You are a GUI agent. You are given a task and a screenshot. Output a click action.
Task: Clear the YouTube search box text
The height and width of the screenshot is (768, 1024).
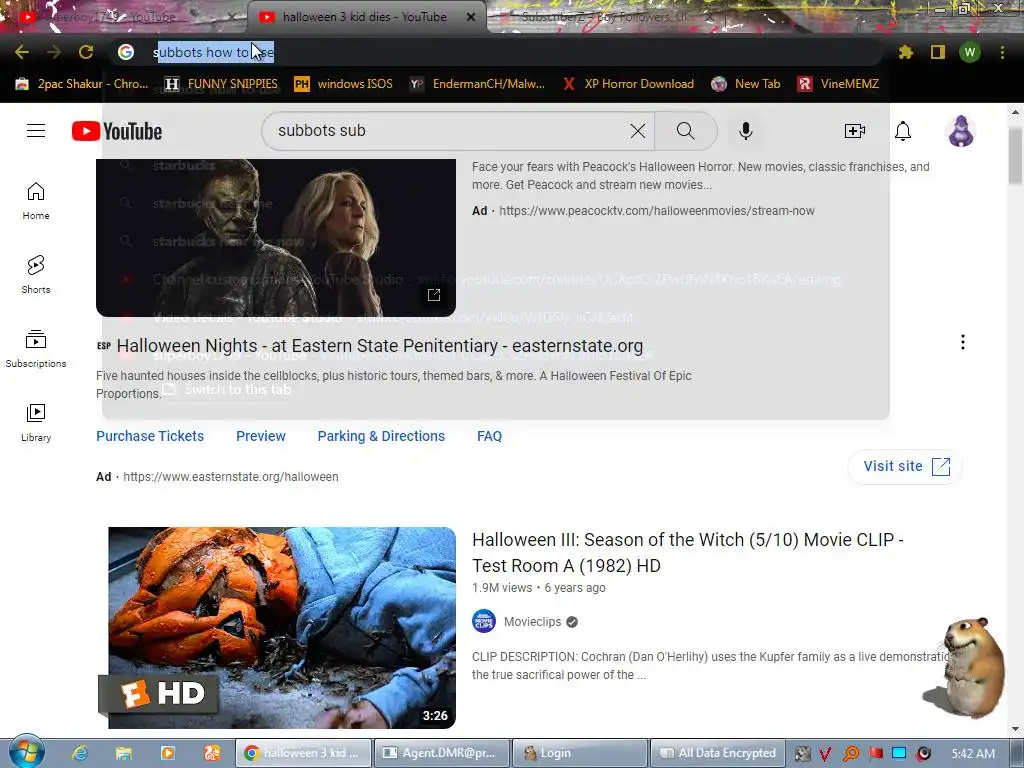click(637, 131)
